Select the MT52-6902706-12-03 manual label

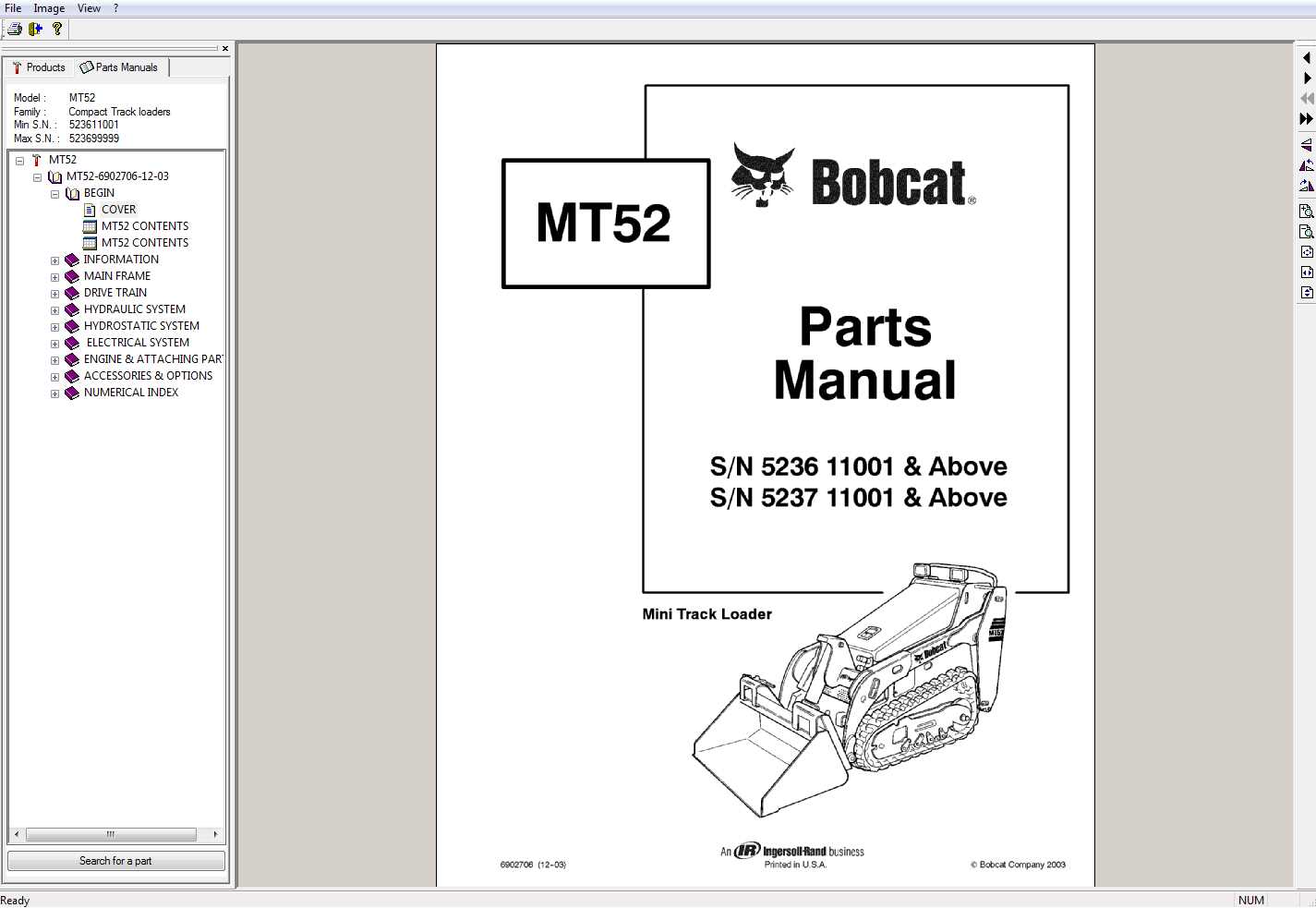tap(117, 176)
